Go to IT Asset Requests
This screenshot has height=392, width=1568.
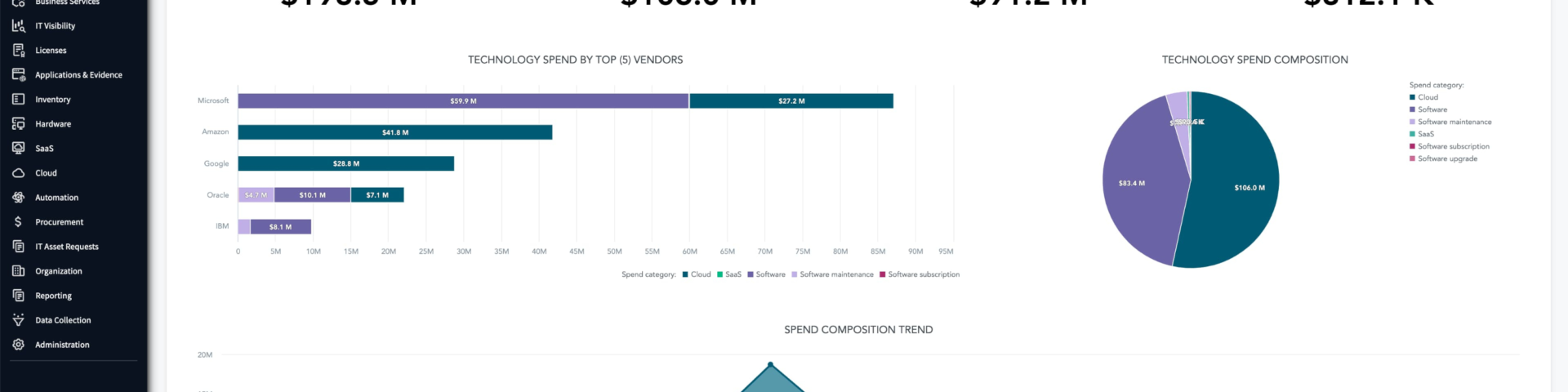[67, 247]
